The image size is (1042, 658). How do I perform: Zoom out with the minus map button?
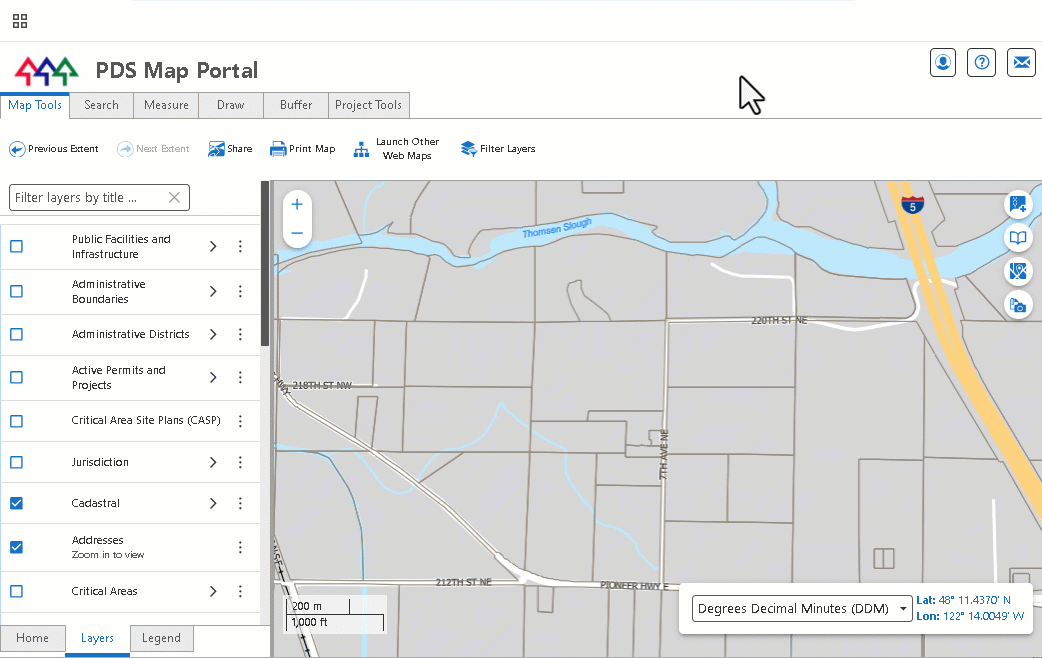pyautogui.click(x=297, y=233)
